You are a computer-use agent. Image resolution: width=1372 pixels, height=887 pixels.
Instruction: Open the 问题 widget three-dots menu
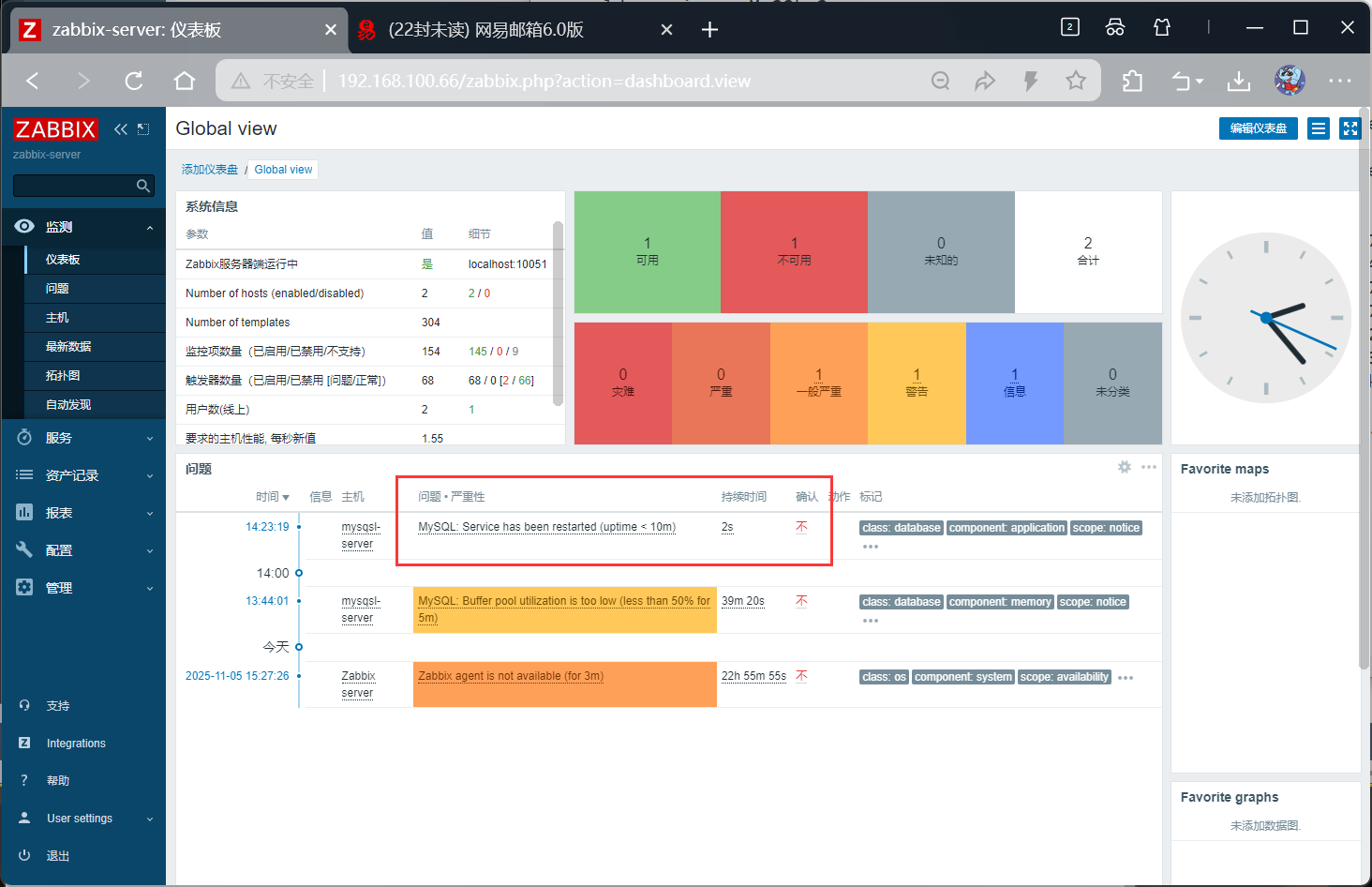(1149, 467)
